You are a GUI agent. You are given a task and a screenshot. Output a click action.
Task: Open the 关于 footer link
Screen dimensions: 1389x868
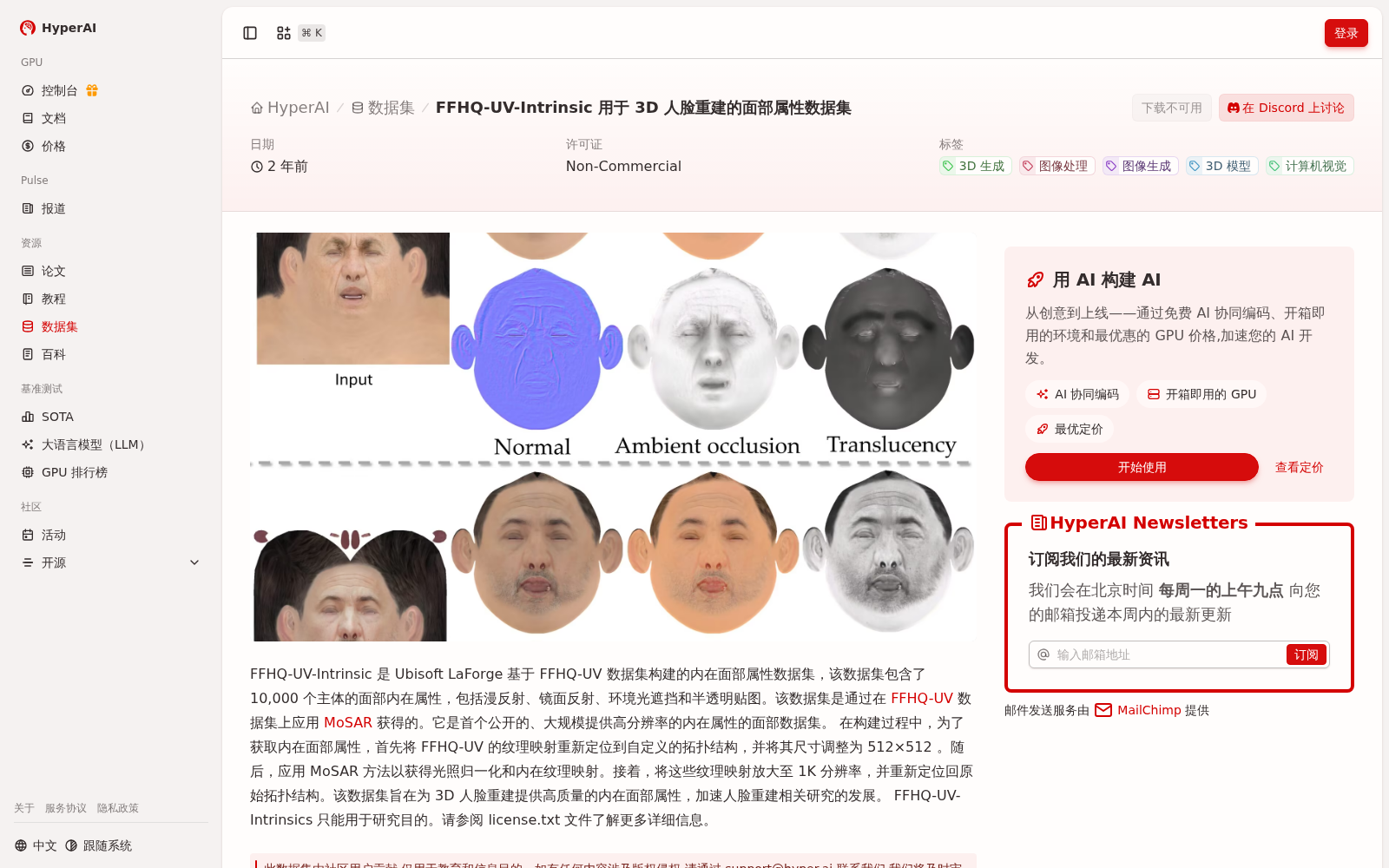pos(24,808)
